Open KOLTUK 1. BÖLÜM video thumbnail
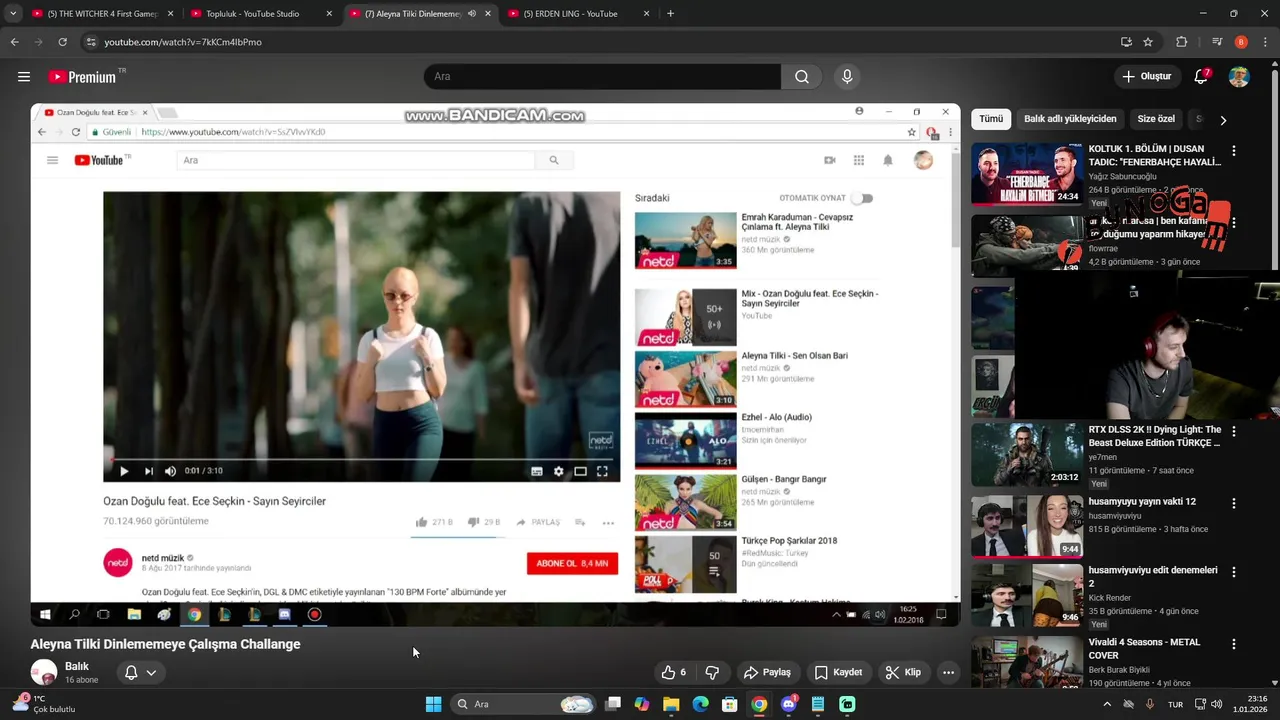Image resolution: width=1280 pixels, height=720 pixels. [1027, 174]
